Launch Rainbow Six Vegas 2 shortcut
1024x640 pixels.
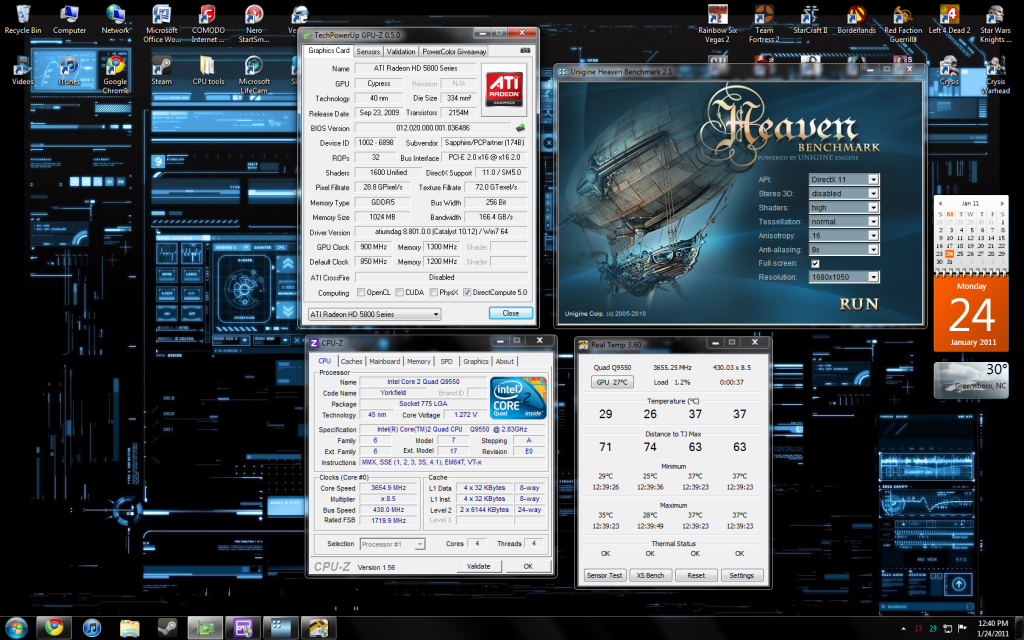pyautogui.click(x=718, y=24)
